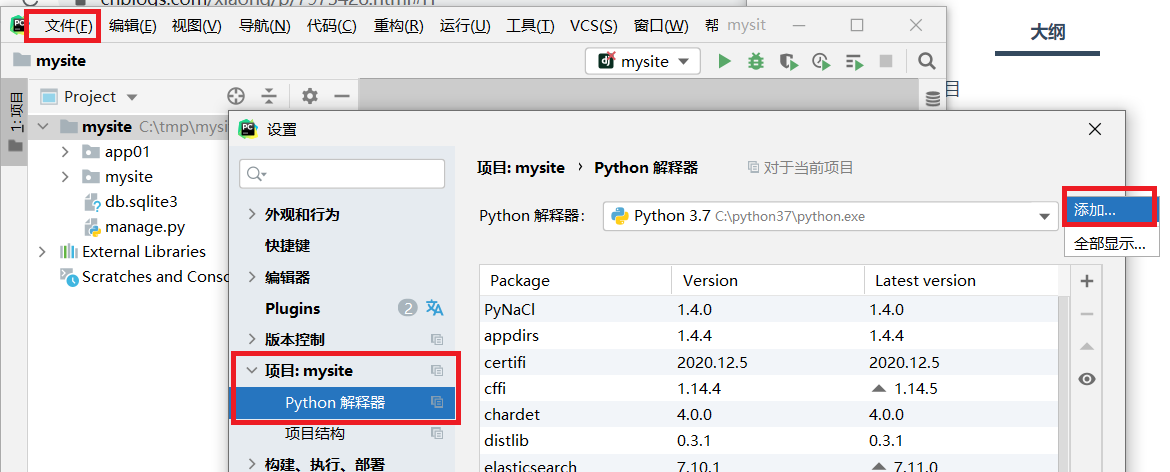This screenshot has height=472, width=1170.
Task: Open the Python 解释器 combo box
Action: pos(831,216)
